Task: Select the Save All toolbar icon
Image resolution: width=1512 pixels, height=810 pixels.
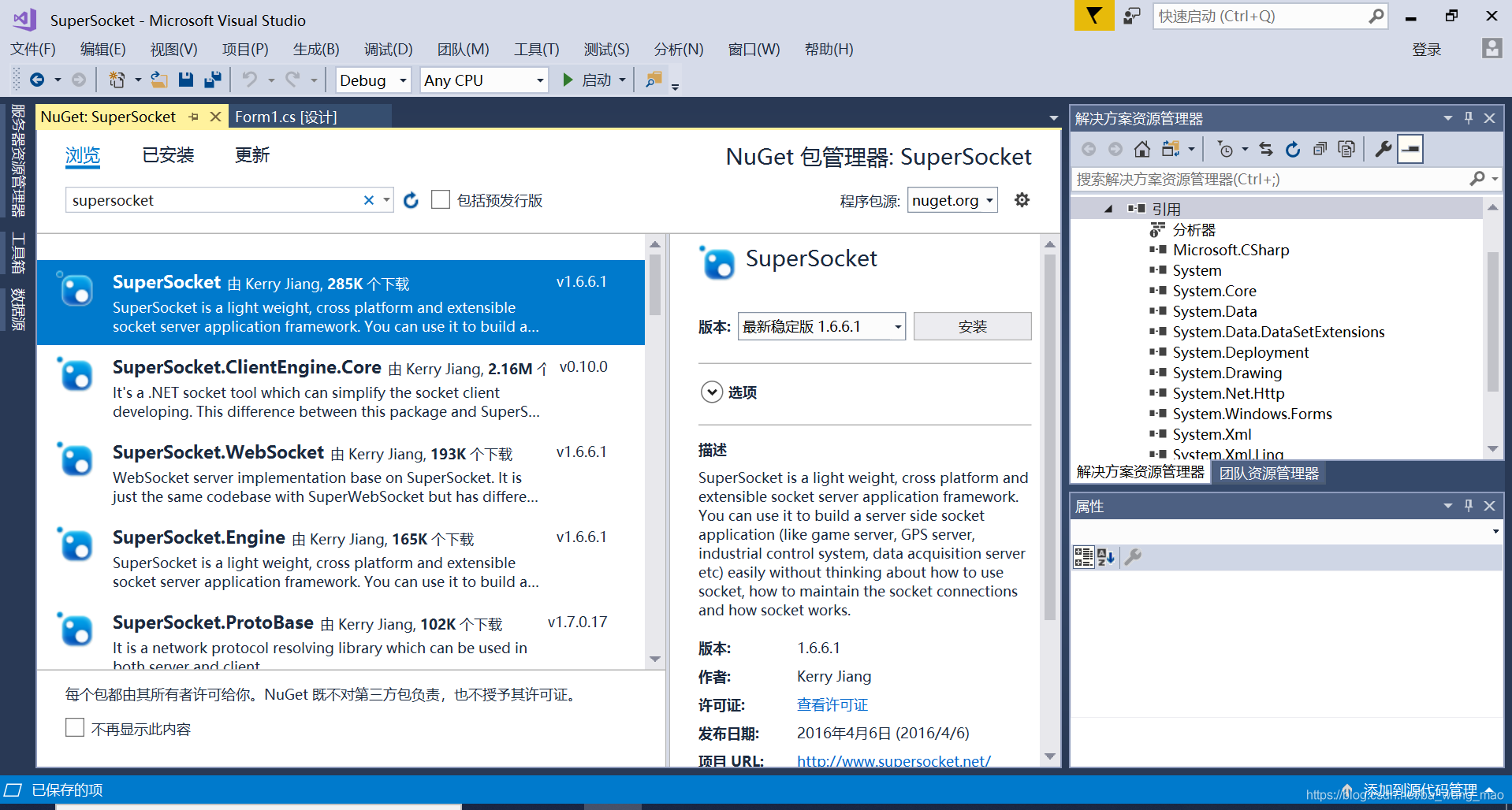Action: (x=212, y=80)
